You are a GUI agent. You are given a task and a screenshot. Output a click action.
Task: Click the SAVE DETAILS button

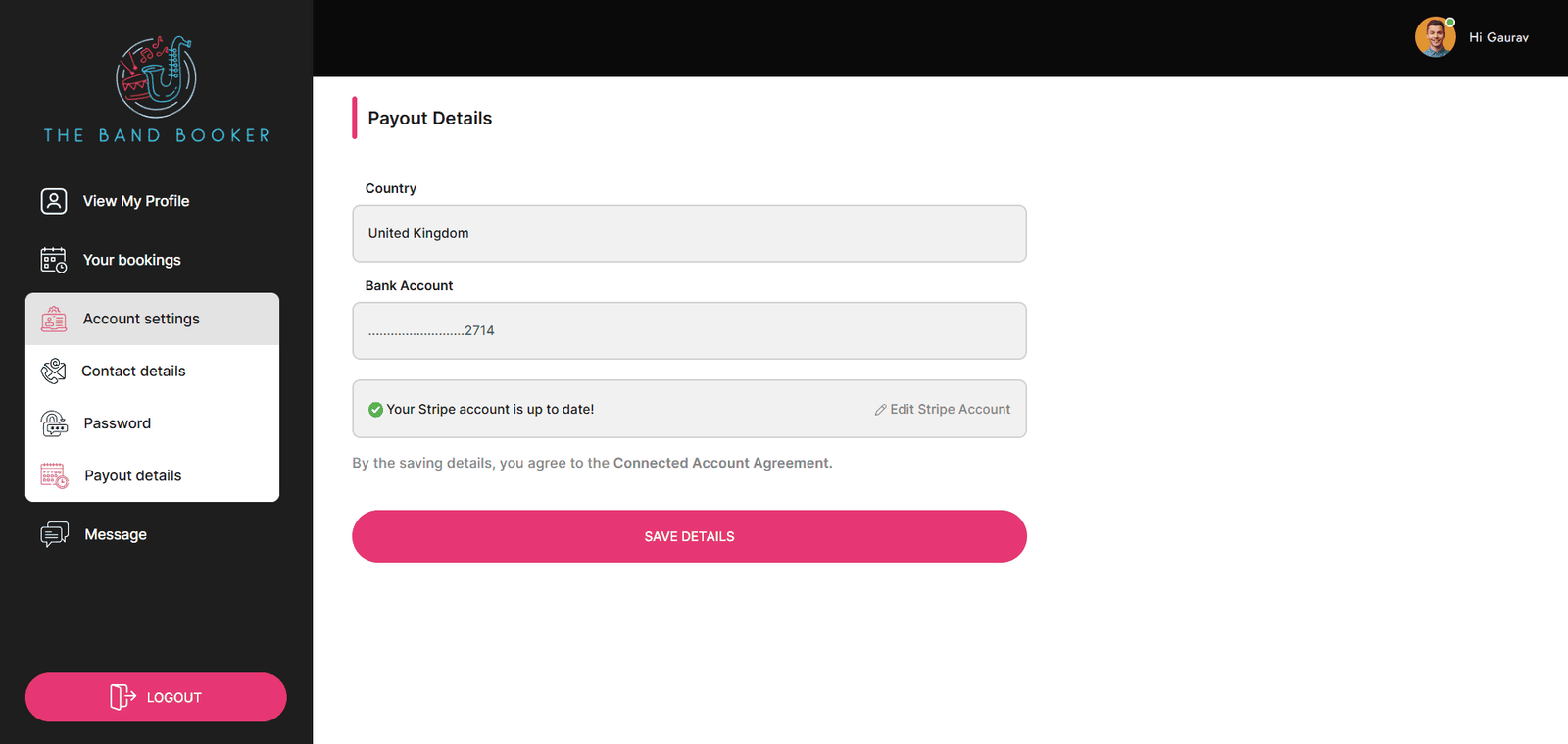click(689, 536)
